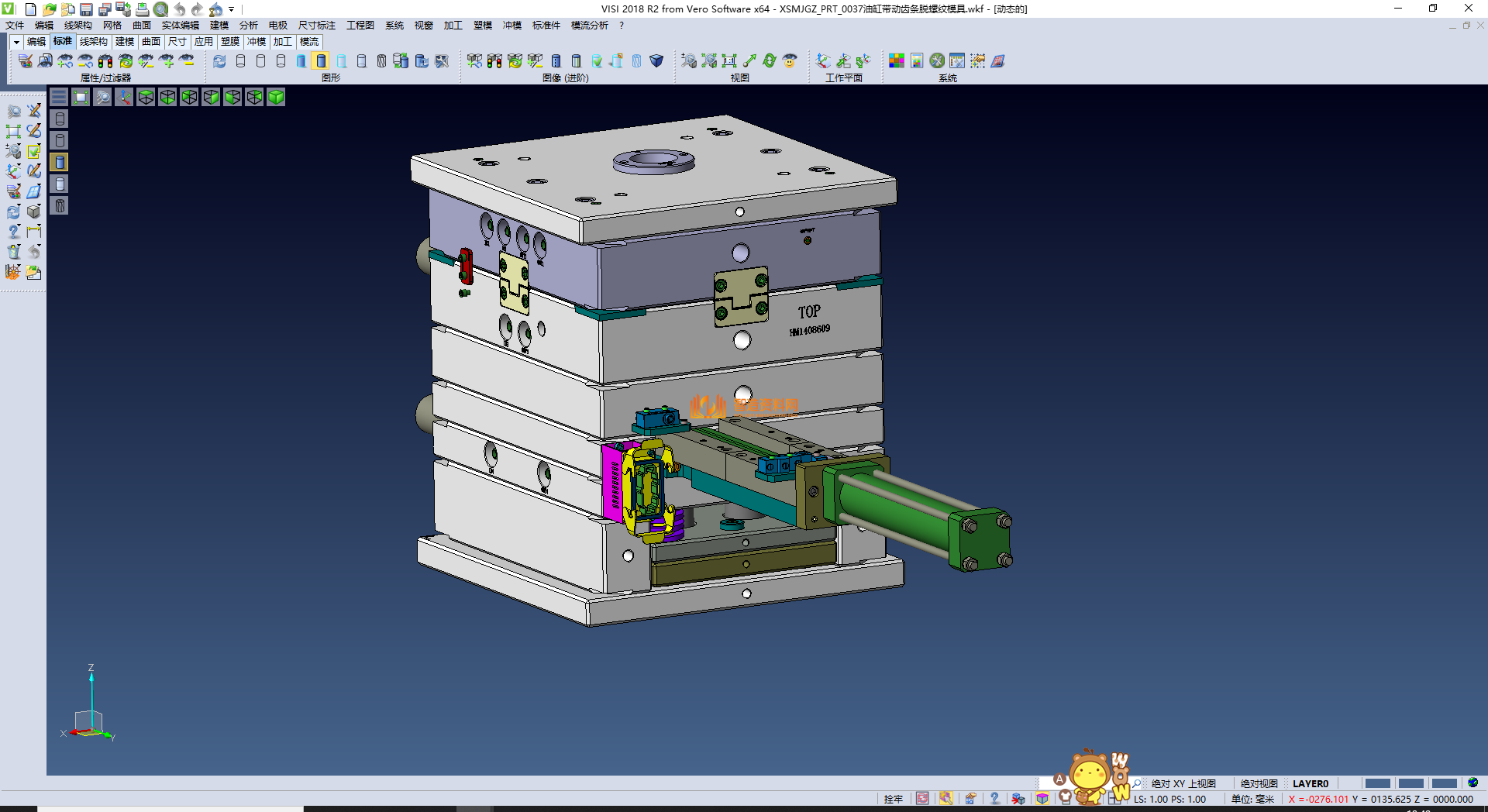The height and width of the screenshot is (812, 1488).
Task: Expand the quick access toolbar dropdown arrow
Action: point(231,9)
